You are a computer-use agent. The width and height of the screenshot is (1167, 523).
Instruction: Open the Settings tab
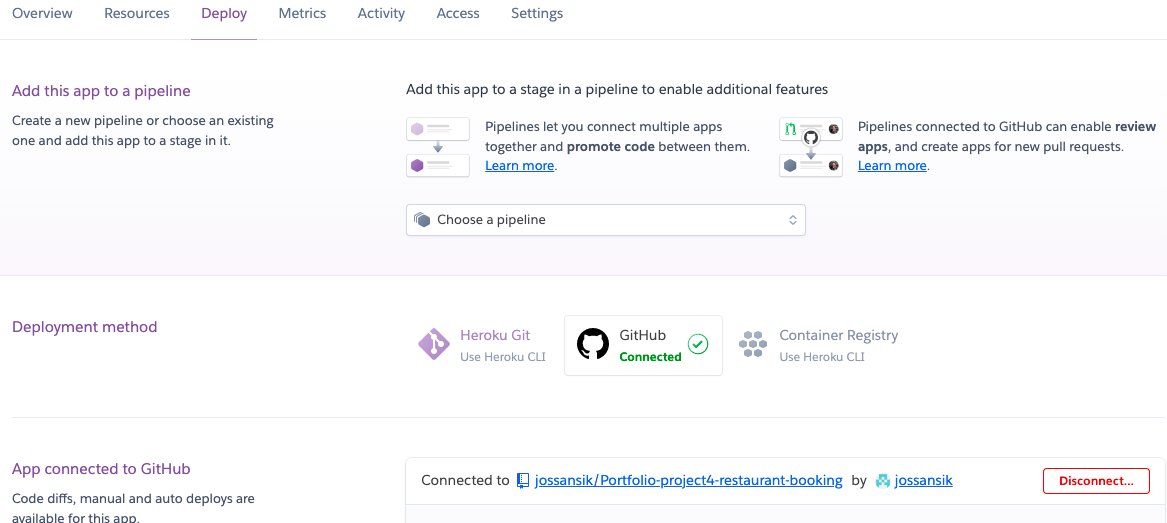[x=537, y=13]
